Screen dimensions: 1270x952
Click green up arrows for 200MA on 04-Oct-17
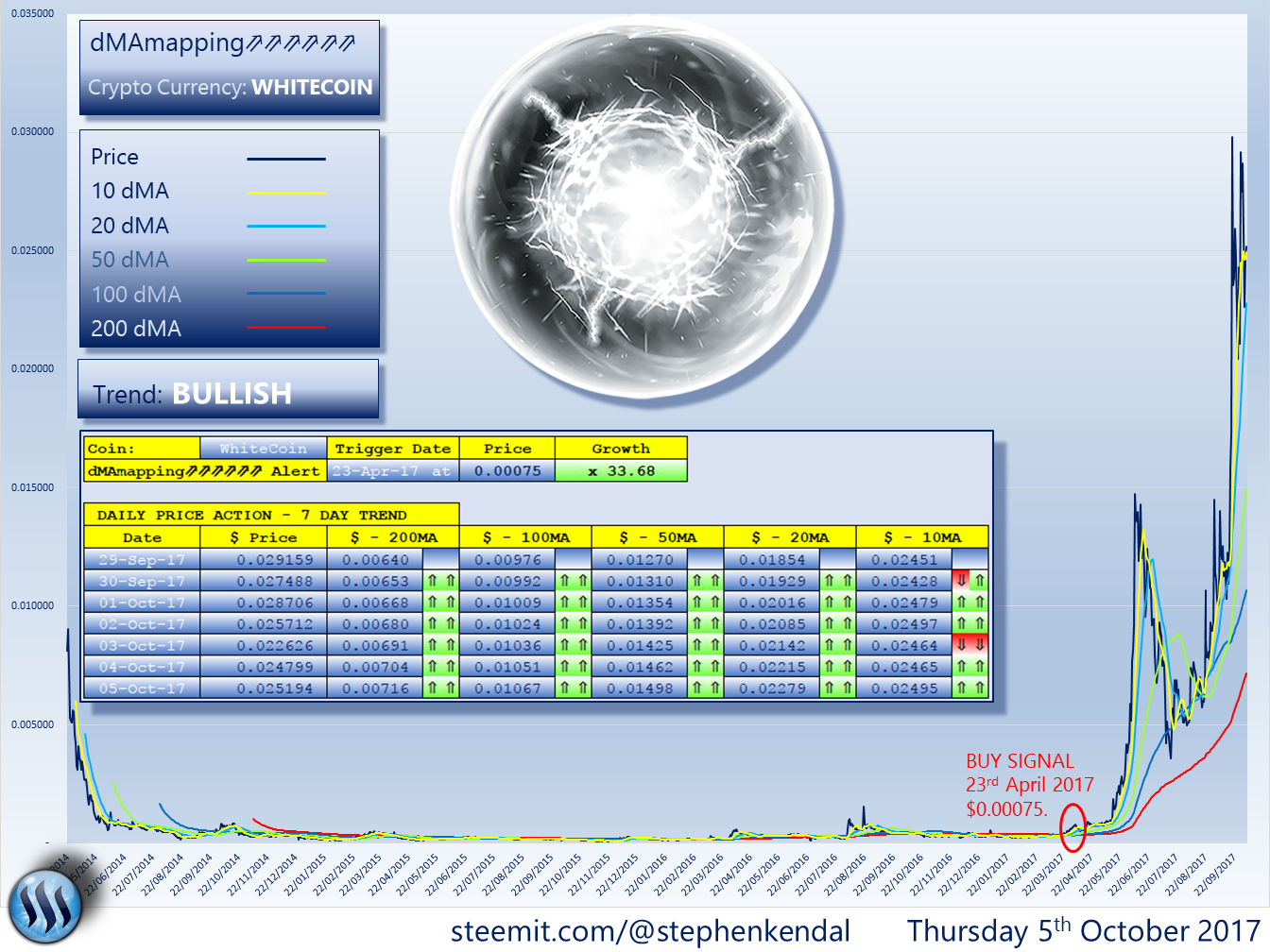(441, 667)
